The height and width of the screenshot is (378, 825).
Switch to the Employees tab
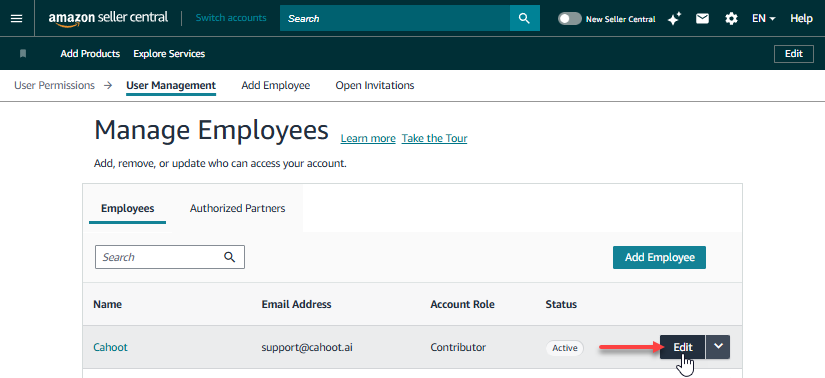(127, 208)
